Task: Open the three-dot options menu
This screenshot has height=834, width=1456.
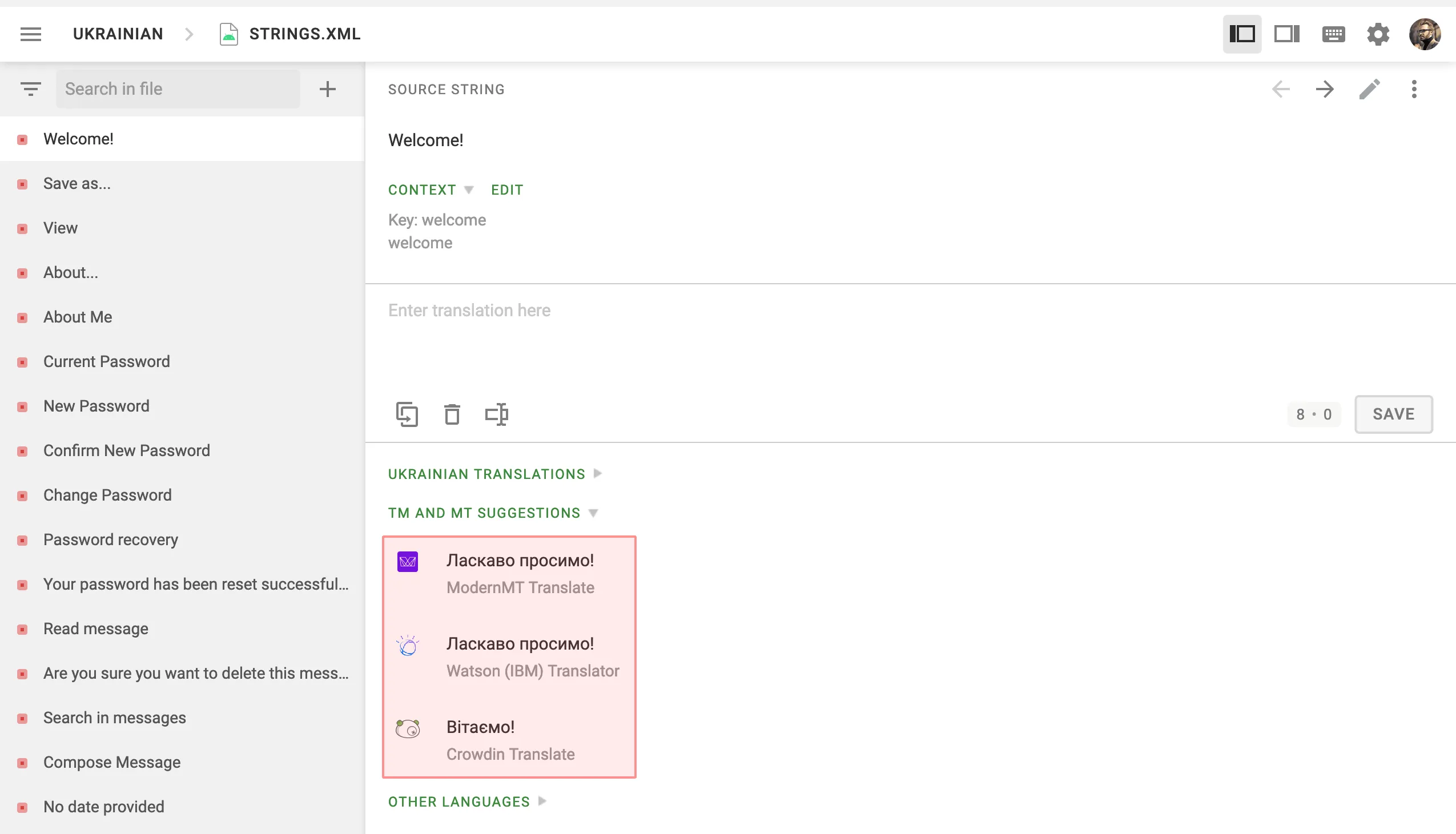Action: tap(1414, 89)
